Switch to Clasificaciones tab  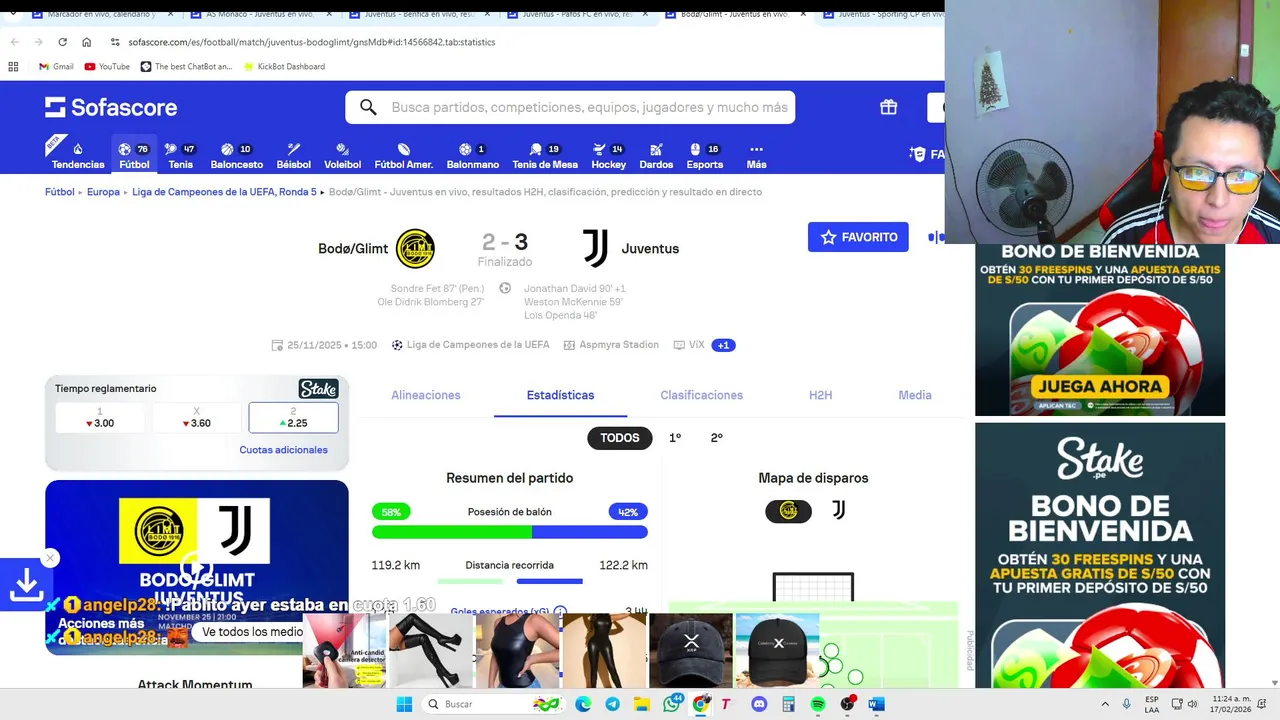tap(701, 395)
